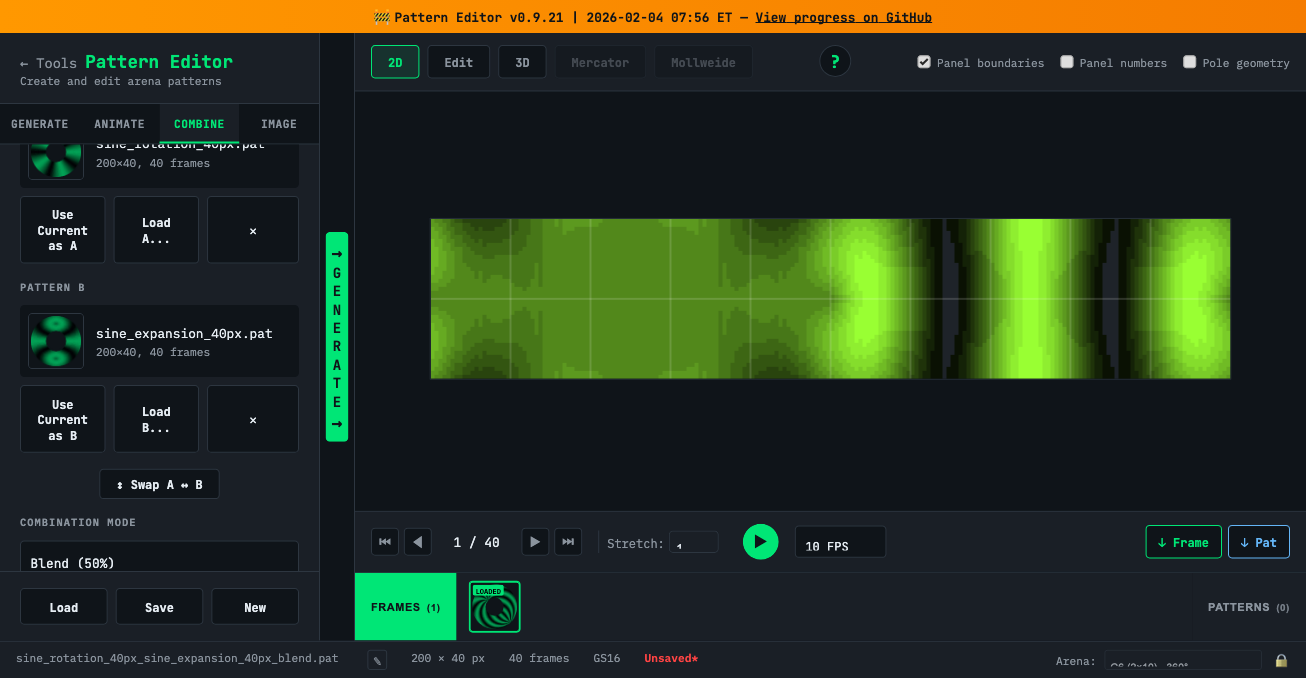Remove Pattern B with the × button
The height and width of the screenshot is (678, 1306).
(253, 419)
